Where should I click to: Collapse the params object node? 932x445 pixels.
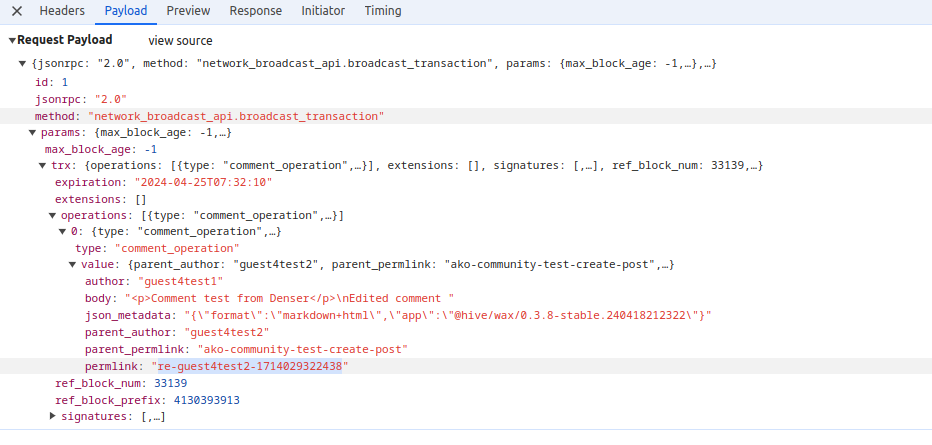(32, 132)
